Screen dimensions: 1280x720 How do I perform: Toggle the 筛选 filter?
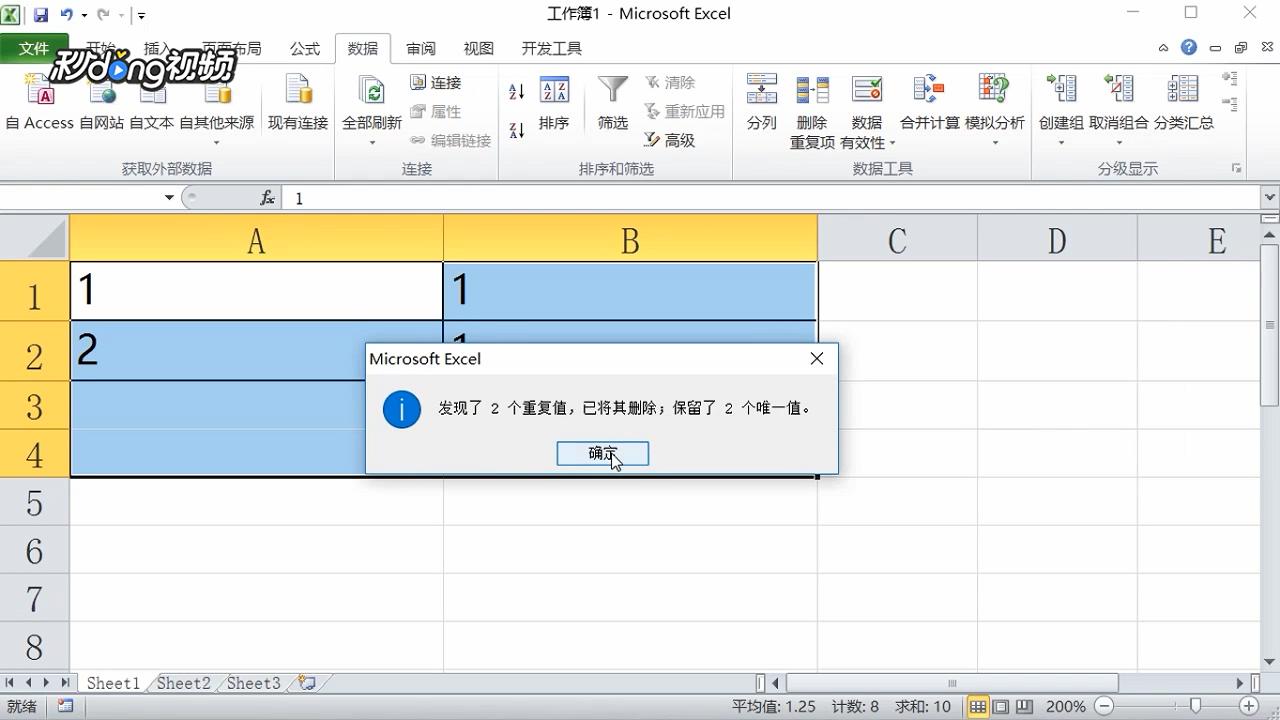click(613, 103)
